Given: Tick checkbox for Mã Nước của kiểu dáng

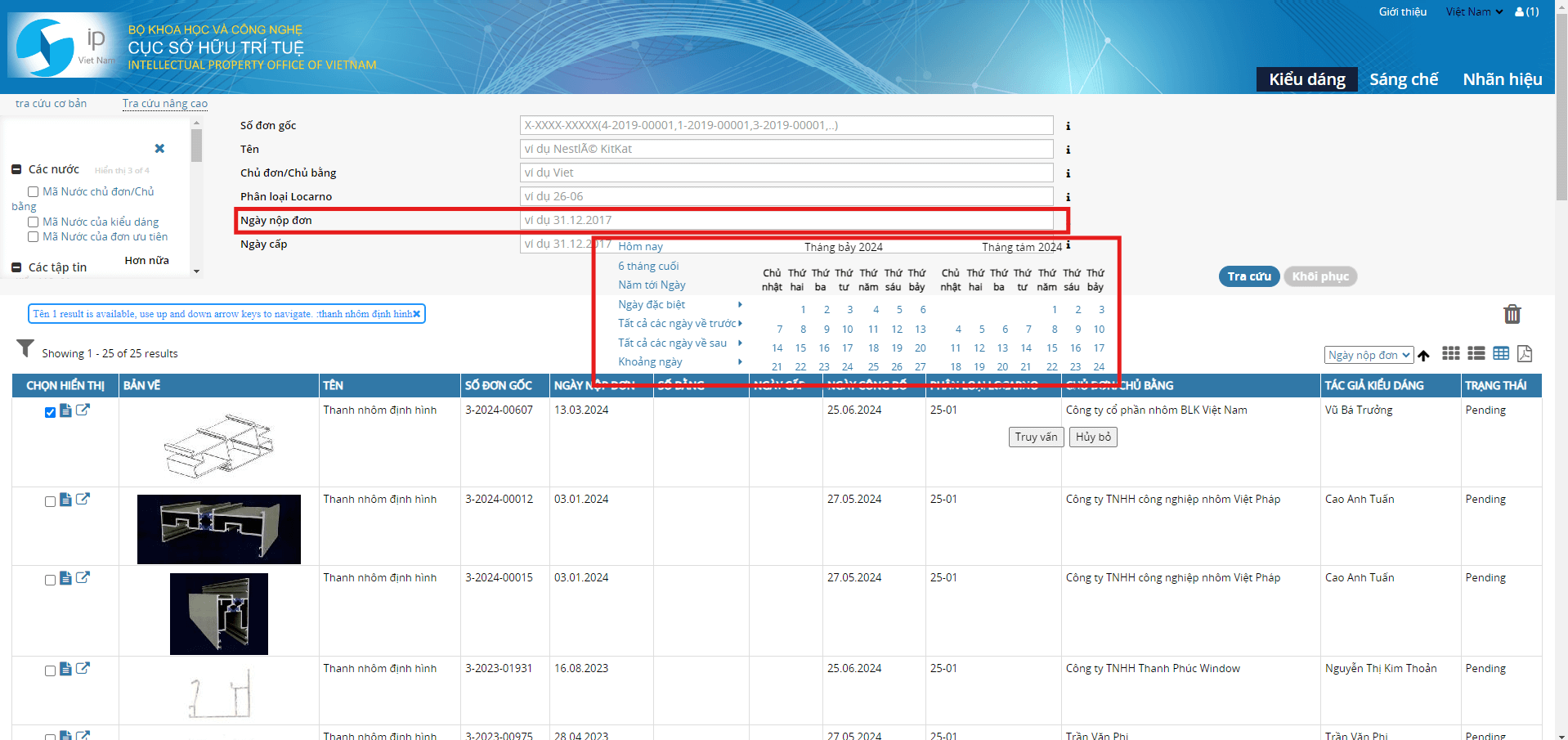Looking at the screenshot, I should (x=34, y=222).
